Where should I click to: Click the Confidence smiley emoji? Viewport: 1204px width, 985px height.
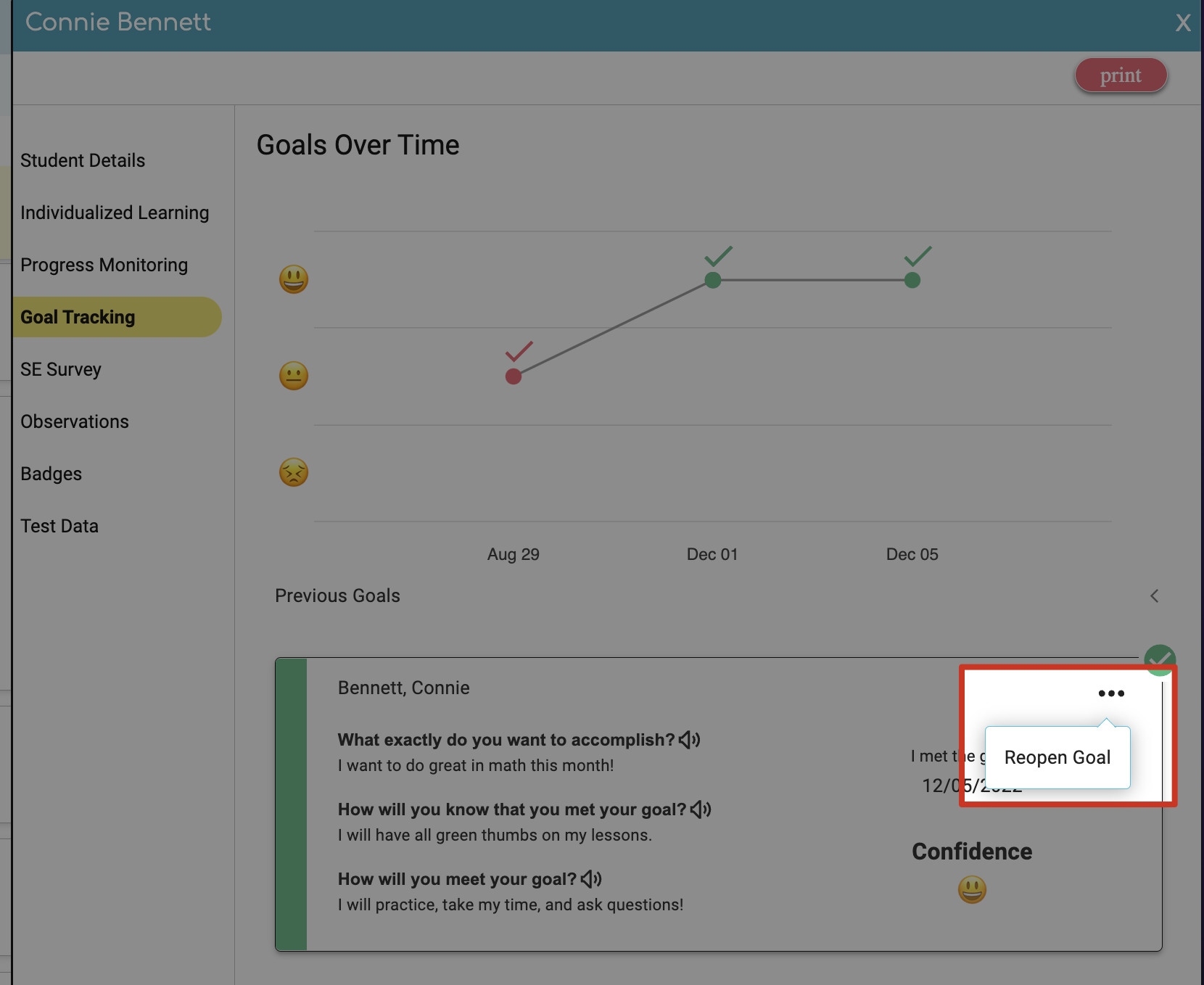(972, 889)
